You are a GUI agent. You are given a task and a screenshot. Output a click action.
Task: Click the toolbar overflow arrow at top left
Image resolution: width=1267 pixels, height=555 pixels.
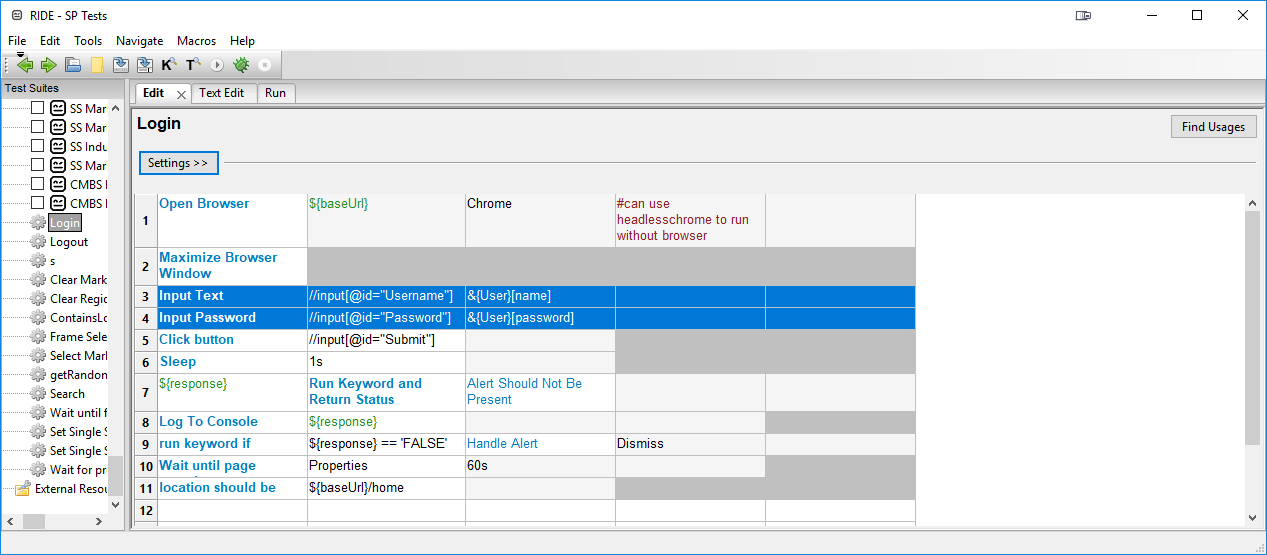[x=20, y=55]
